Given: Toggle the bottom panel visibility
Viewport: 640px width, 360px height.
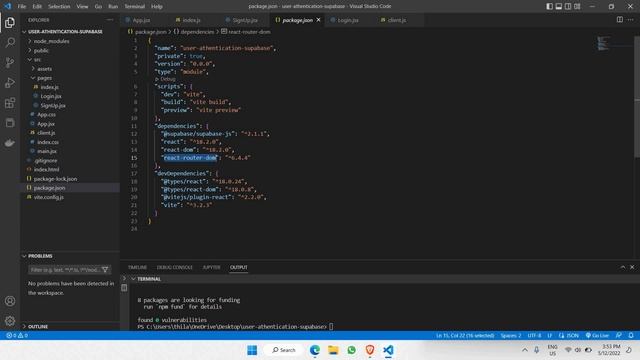Looking at the screenshot, I should point(559,6).
